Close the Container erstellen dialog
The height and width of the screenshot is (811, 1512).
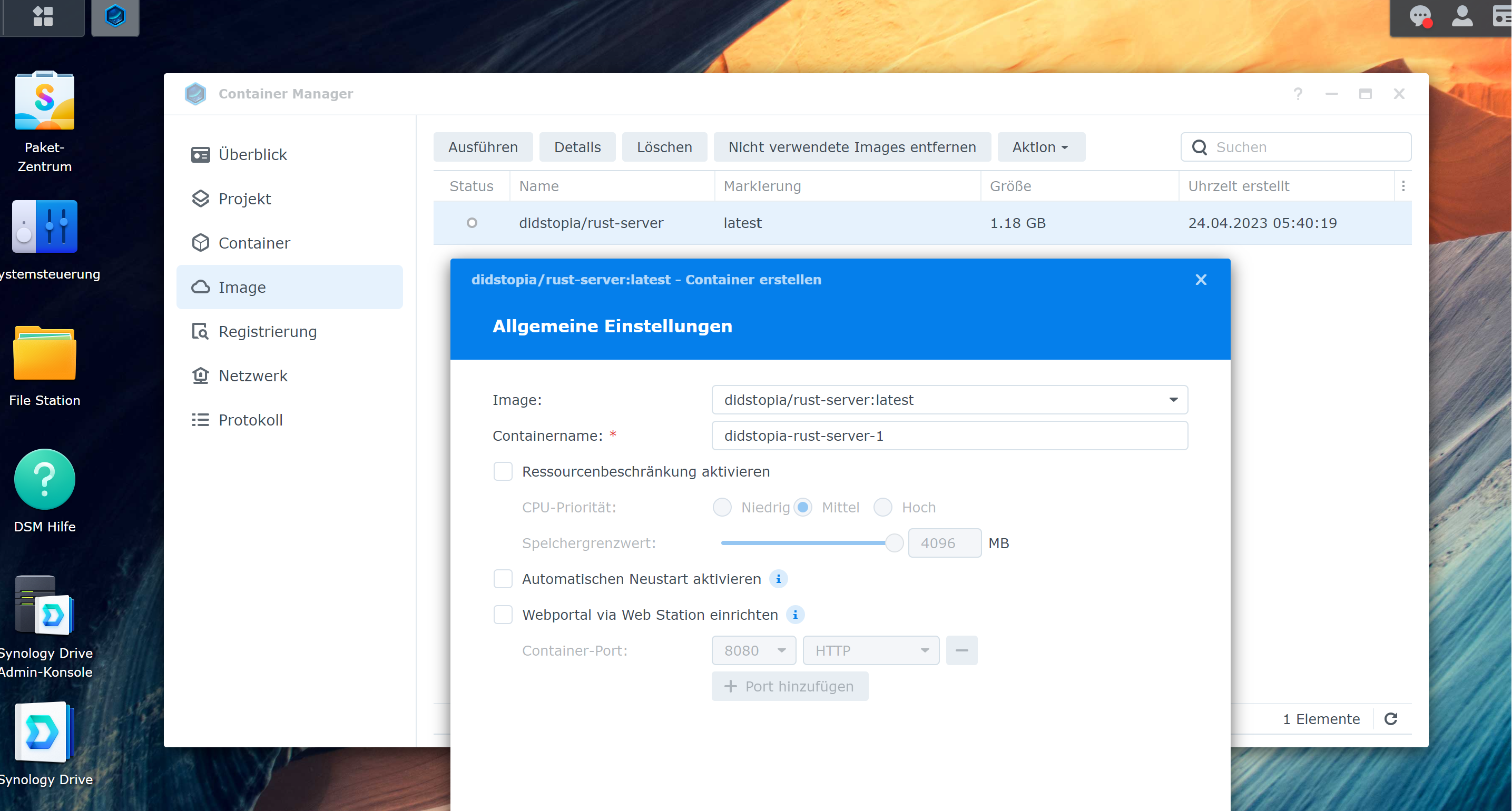tap(1201, 280)
